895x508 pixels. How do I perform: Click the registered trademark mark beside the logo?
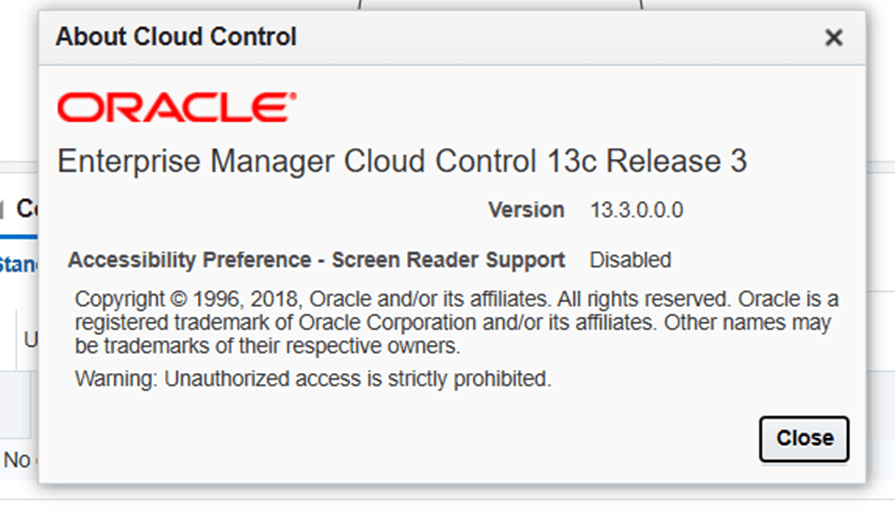pos(292,97)
